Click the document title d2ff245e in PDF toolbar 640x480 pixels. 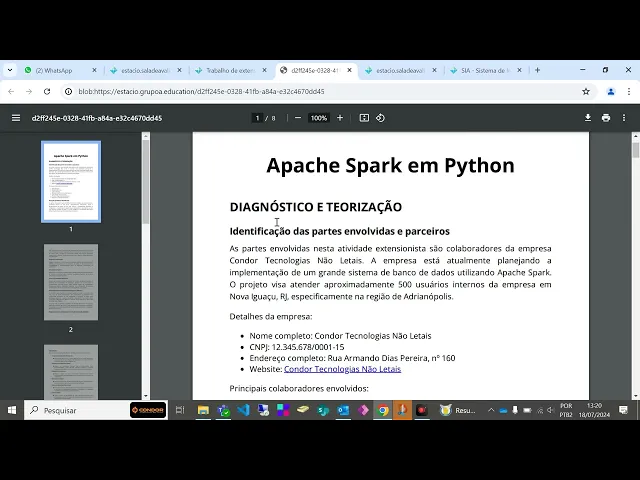[97, 118]
